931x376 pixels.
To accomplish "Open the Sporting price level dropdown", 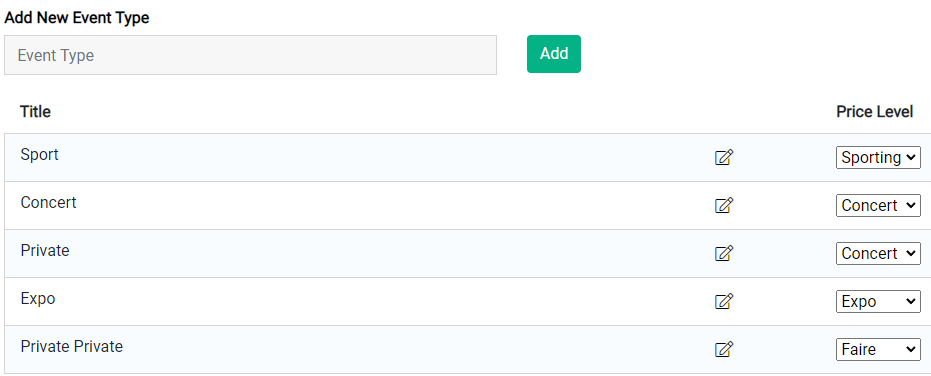I will (x=878, y=157).
